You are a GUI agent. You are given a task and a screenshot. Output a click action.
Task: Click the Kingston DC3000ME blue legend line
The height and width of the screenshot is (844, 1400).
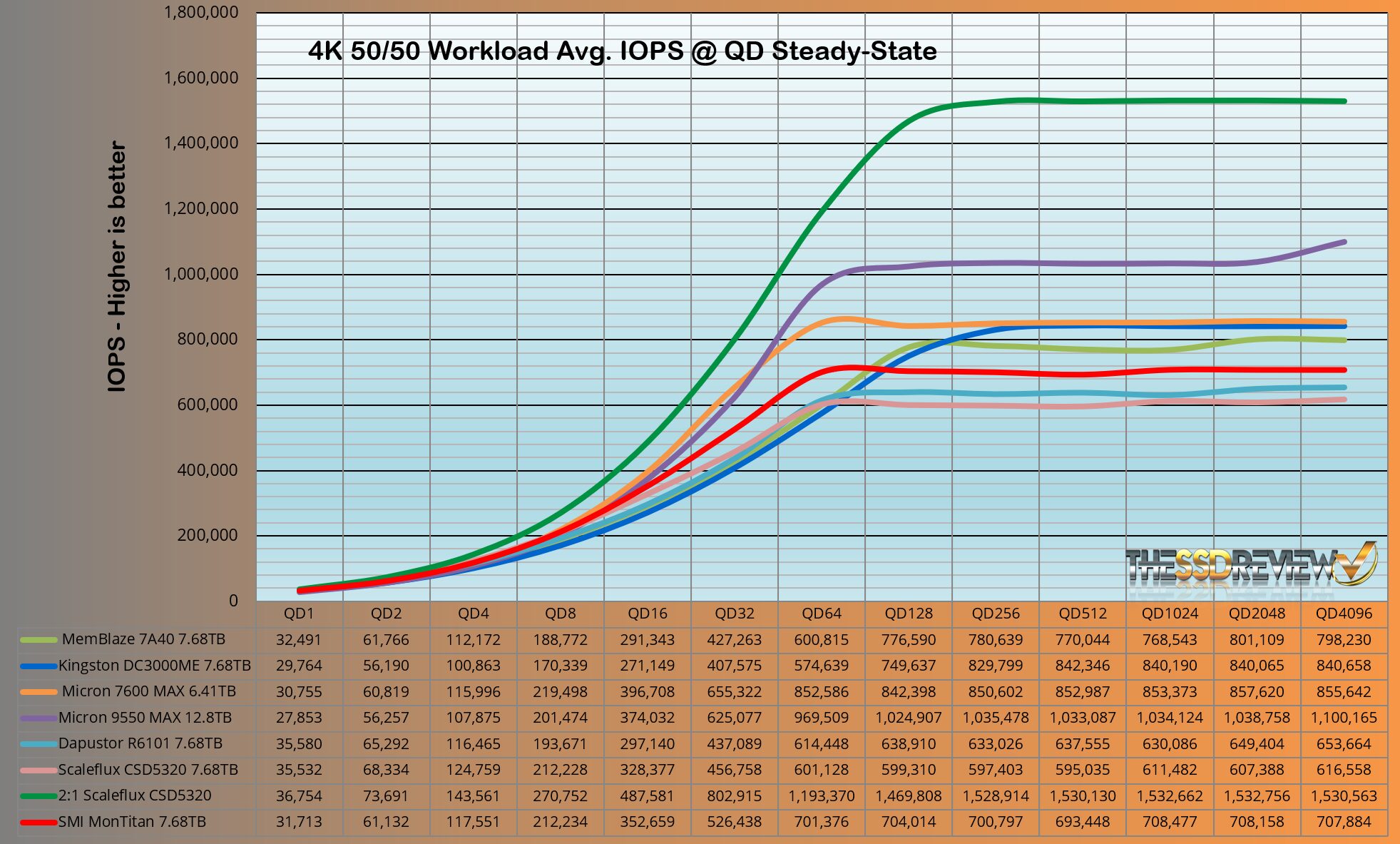[39, 666]
